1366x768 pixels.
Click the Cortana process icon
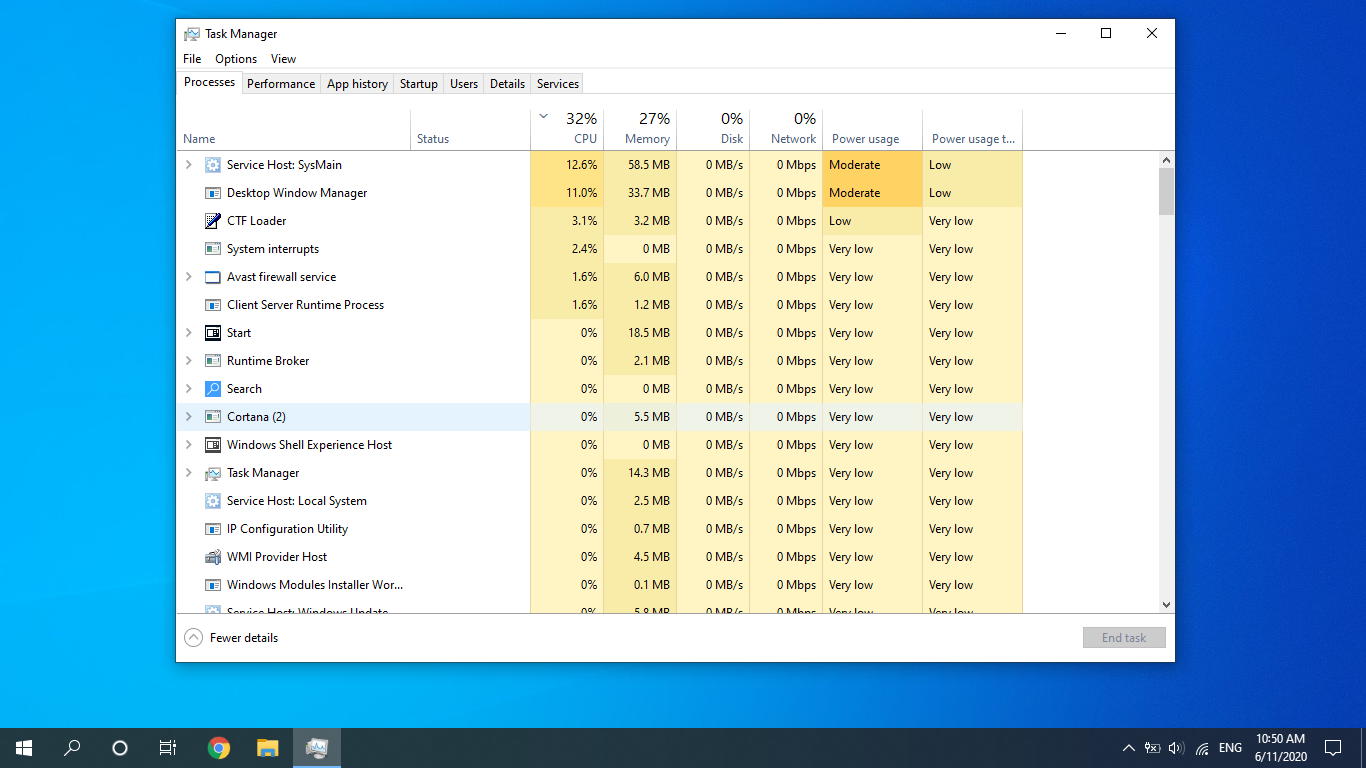pyautogui.click(x=212, y=417)
